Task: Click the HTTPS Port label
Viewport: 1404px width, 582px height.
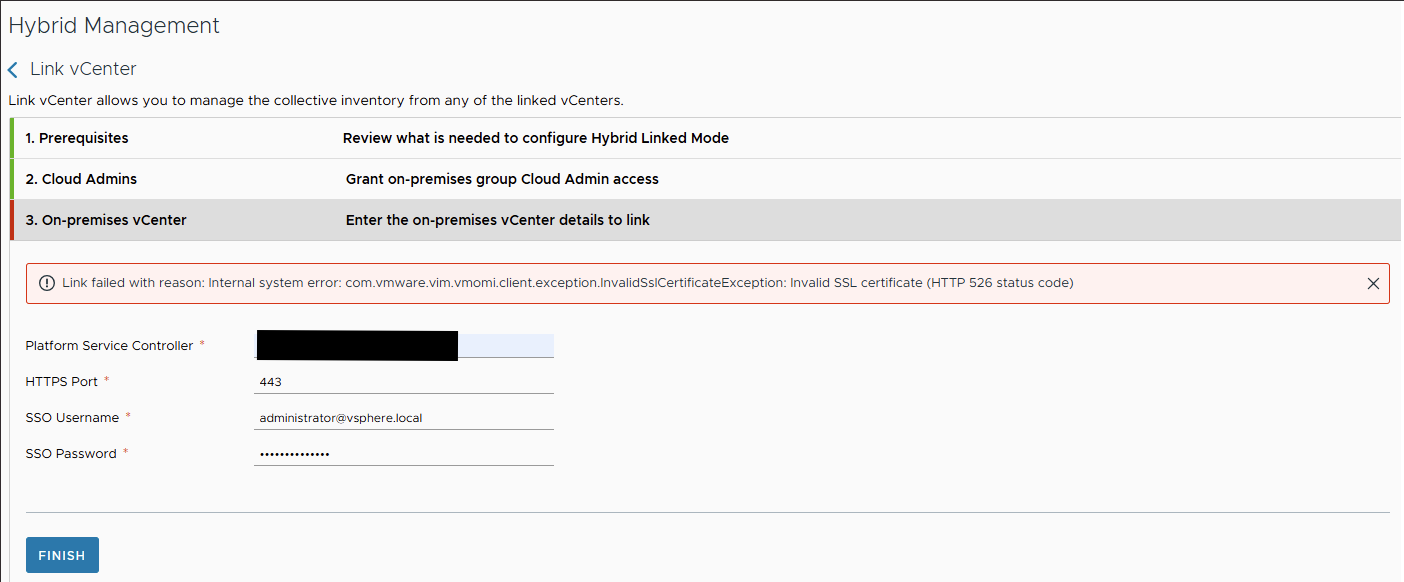Action: [x=62, y=382]
